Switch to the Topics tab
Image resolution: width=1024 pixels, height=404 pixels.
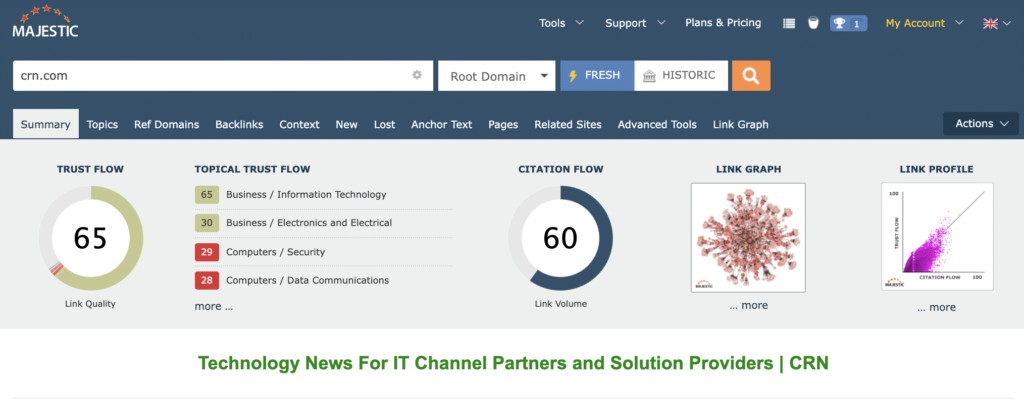tap(103, 124)
